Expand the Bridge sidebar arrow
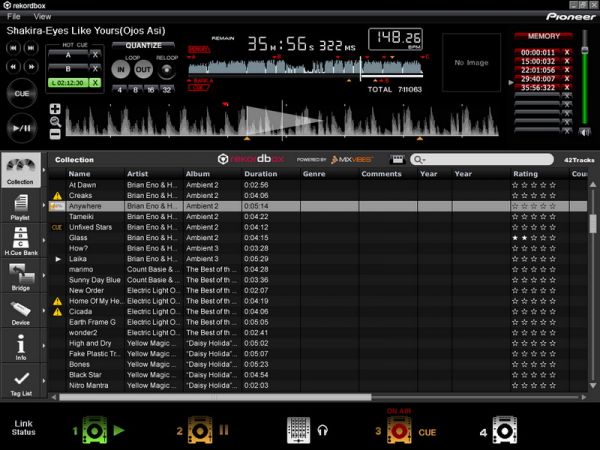This screenshot has height=450, width=600. click(x=44, y=275)
